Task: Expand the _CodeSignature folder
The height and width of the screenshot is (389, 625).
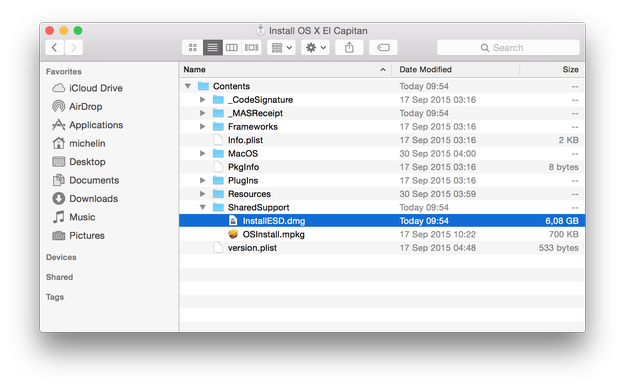Action: (x=202, y=100)
